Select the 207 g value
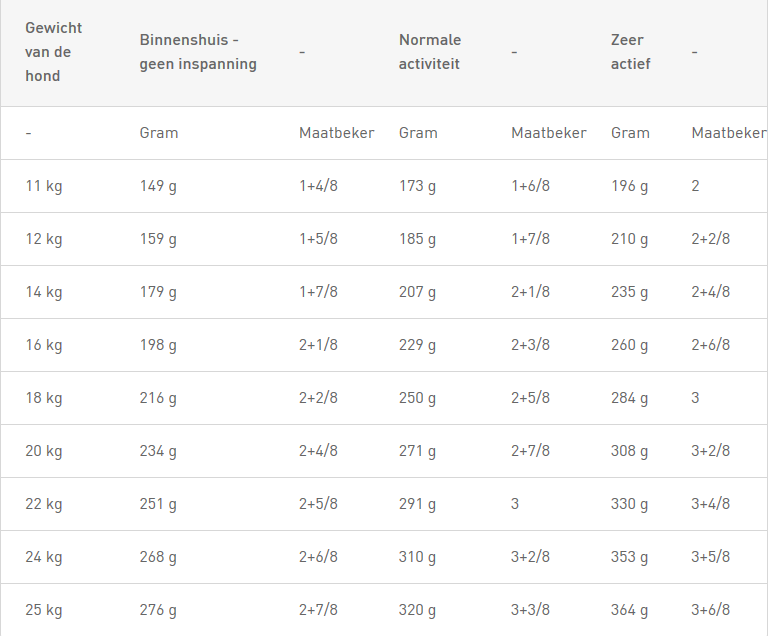The width and height of the screenshot is (768, 636). point(417,292)
